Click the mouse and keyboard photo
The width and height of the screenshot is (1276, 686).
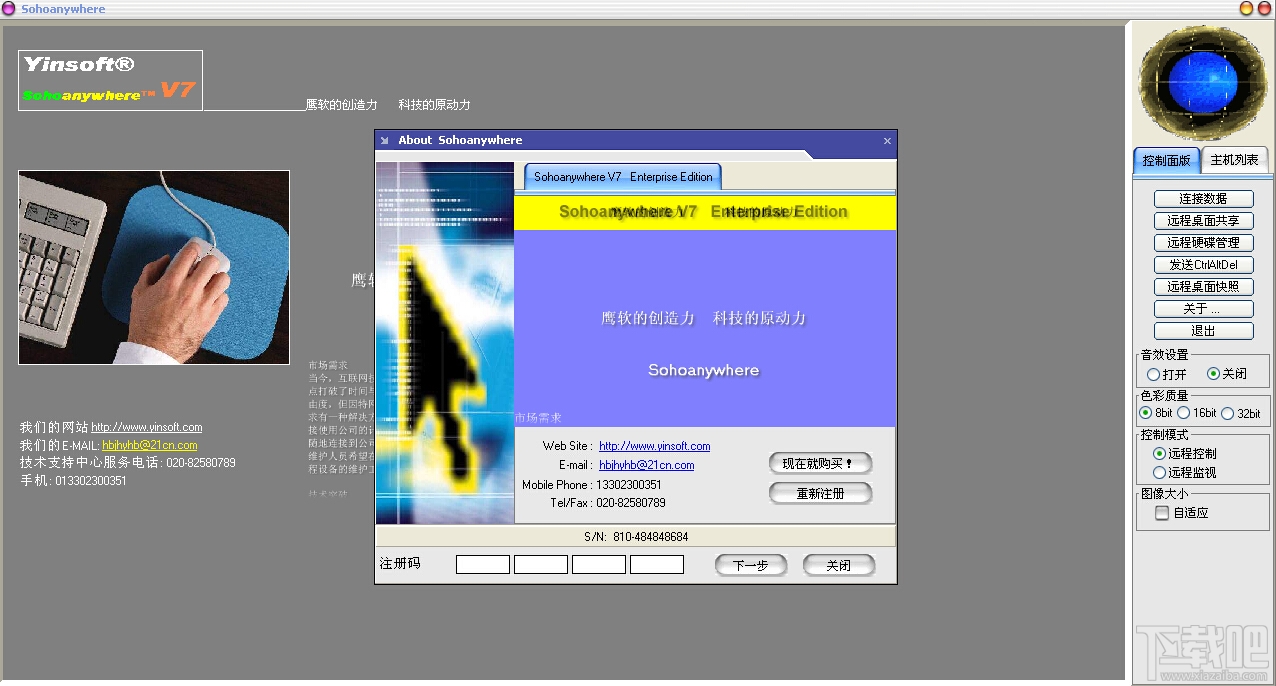pos(154,267)
